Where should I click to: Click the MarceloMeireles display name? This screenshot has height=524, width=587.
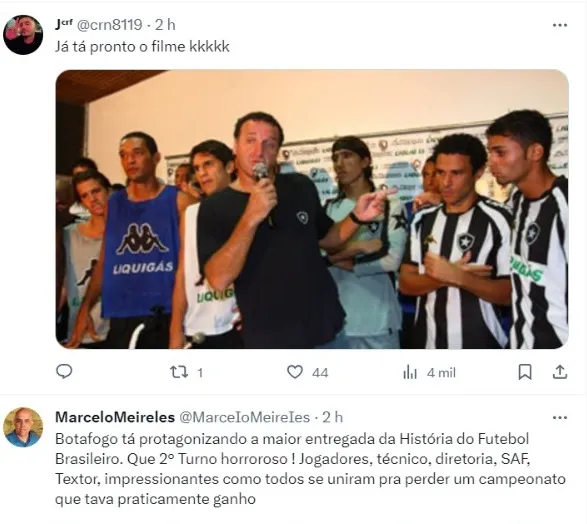(115, 417)
